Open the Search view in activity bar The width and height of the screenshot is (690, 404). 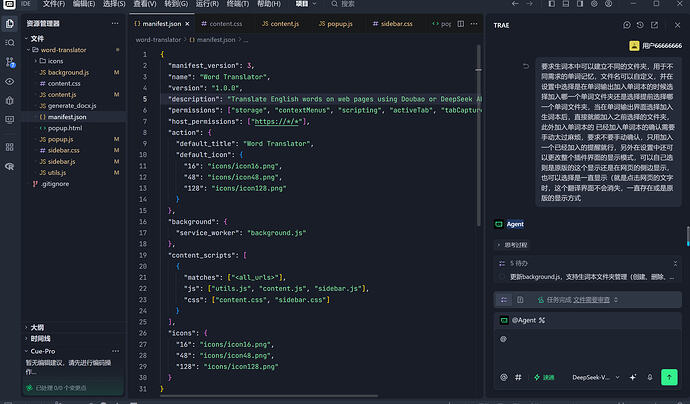(9, 43)
